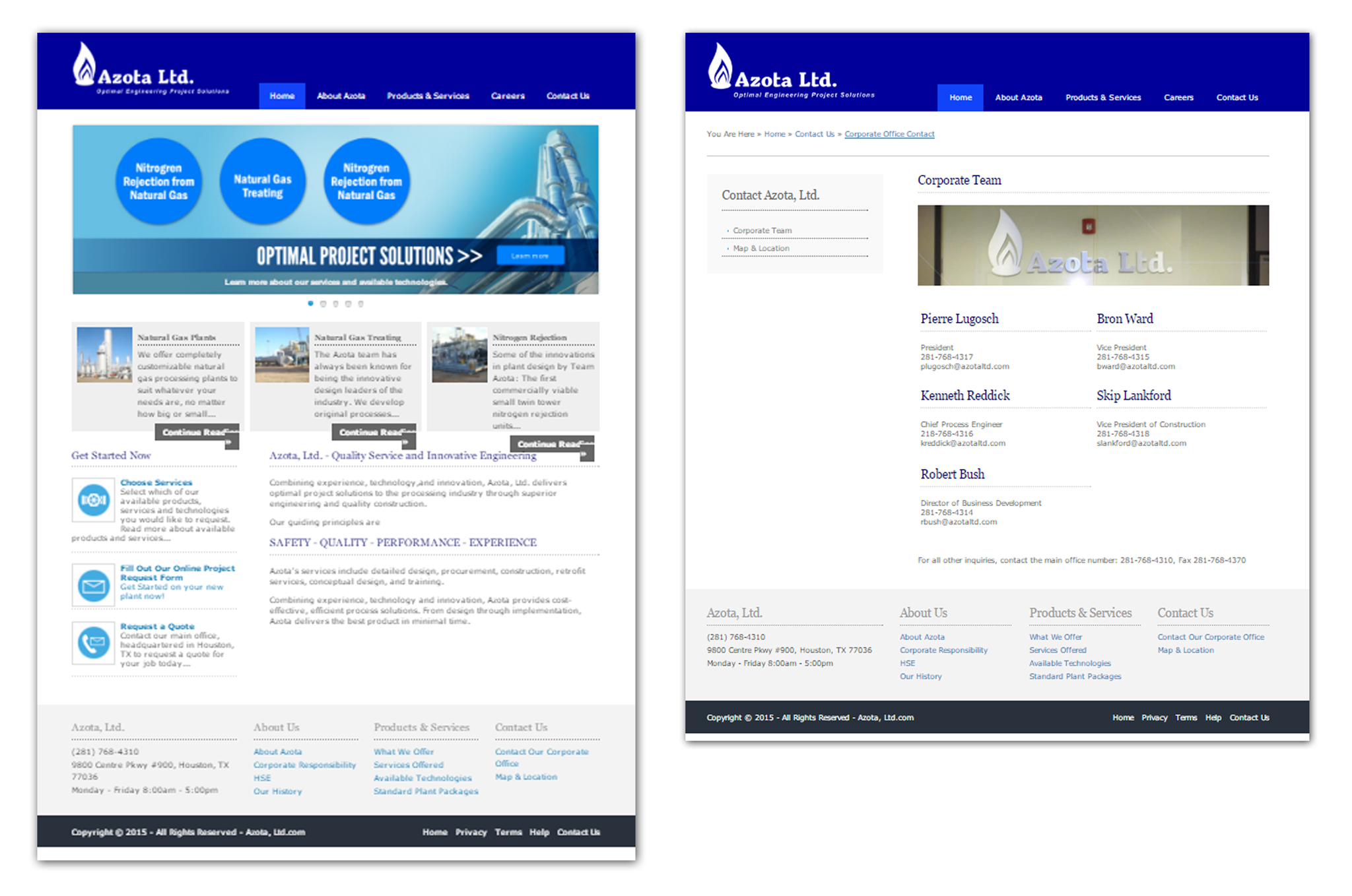Screen dimensions: 1352x896
Task: Open Careers menu on contact page
Action: point(1178,98)
